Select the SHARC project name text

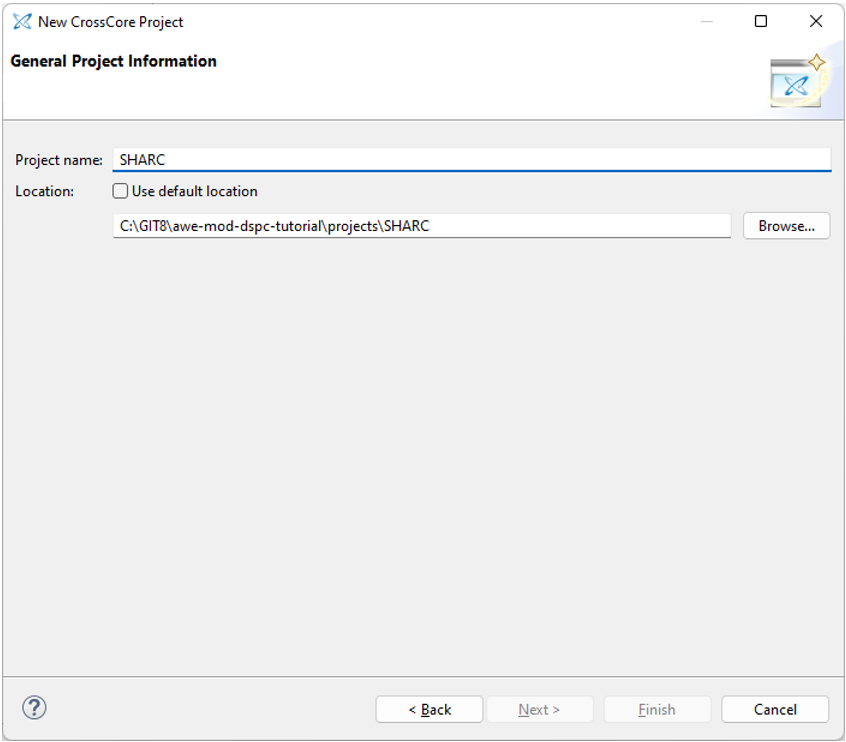tap(140, 157)
